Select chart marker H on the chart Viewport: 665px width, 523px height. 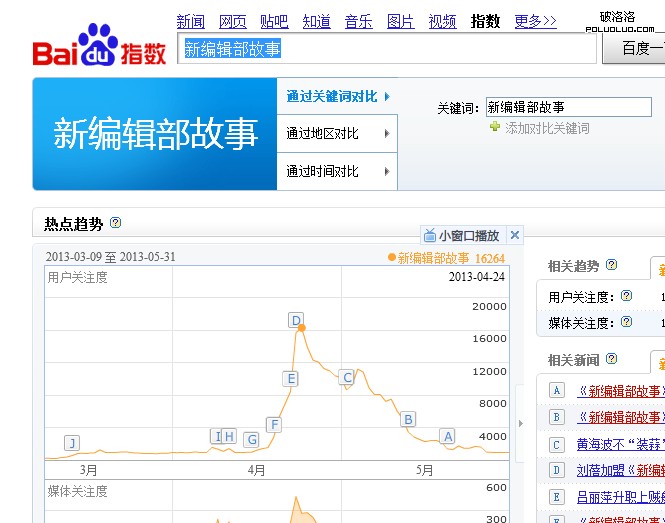(x=229, y=436)
